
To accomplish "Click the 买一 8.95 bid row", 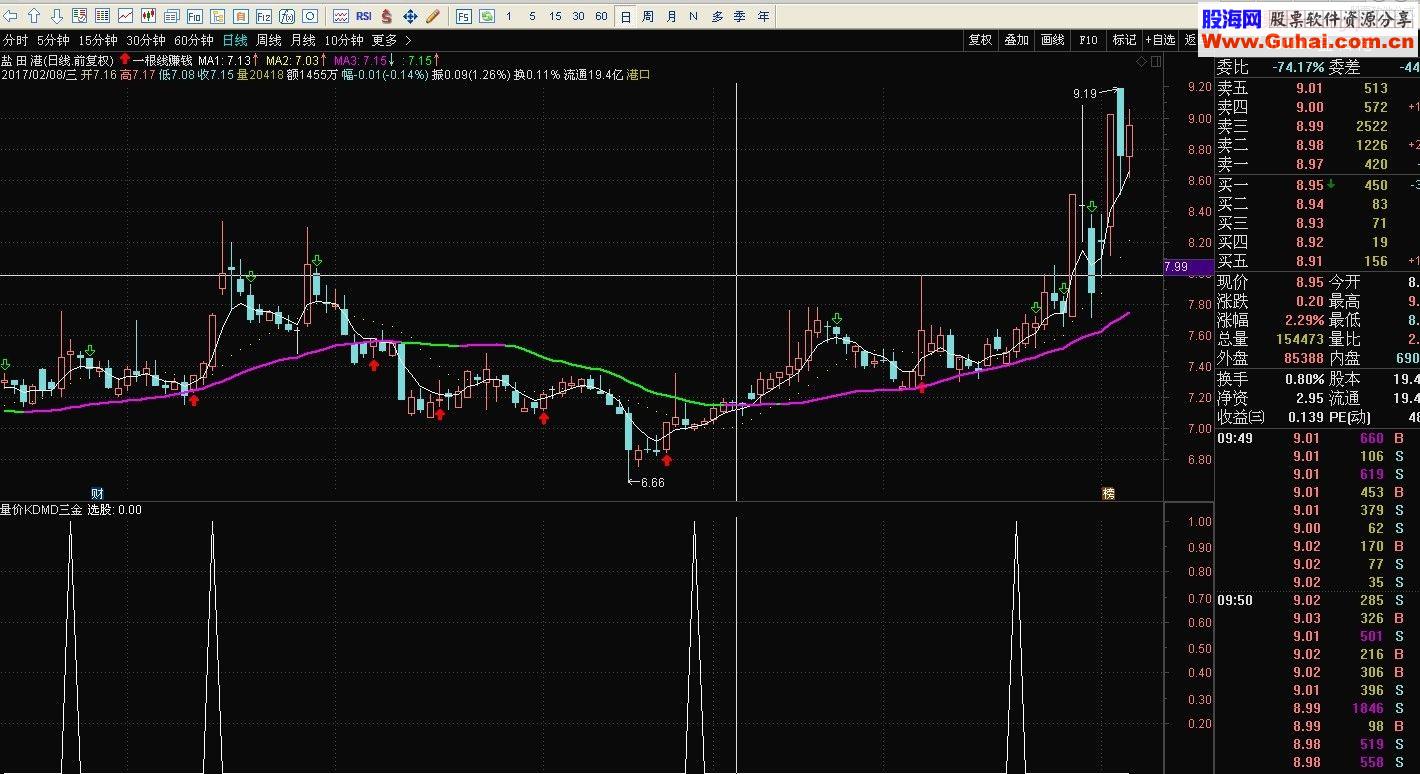I will [x=1316, y=185].
